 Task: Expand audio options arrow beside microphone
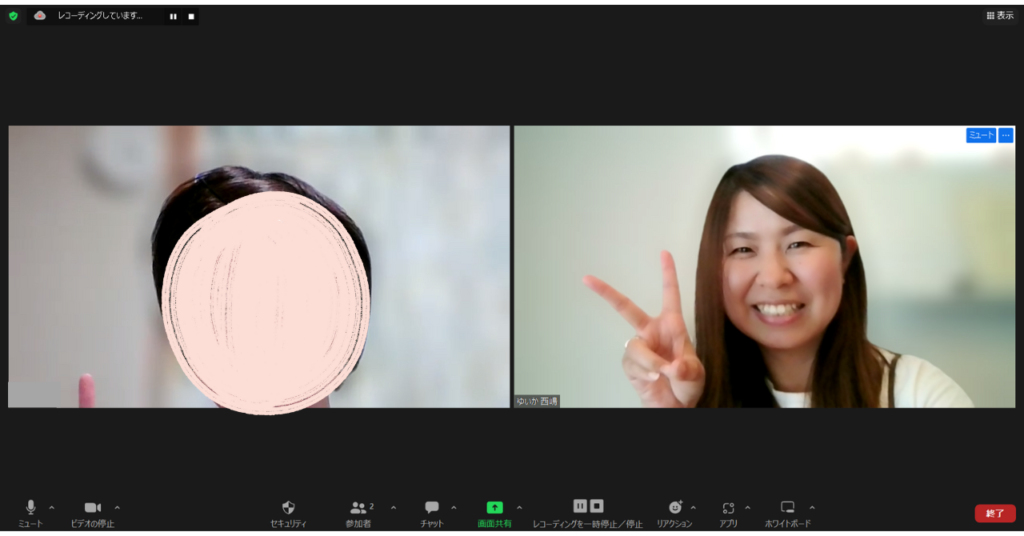(x=52, y=507)
